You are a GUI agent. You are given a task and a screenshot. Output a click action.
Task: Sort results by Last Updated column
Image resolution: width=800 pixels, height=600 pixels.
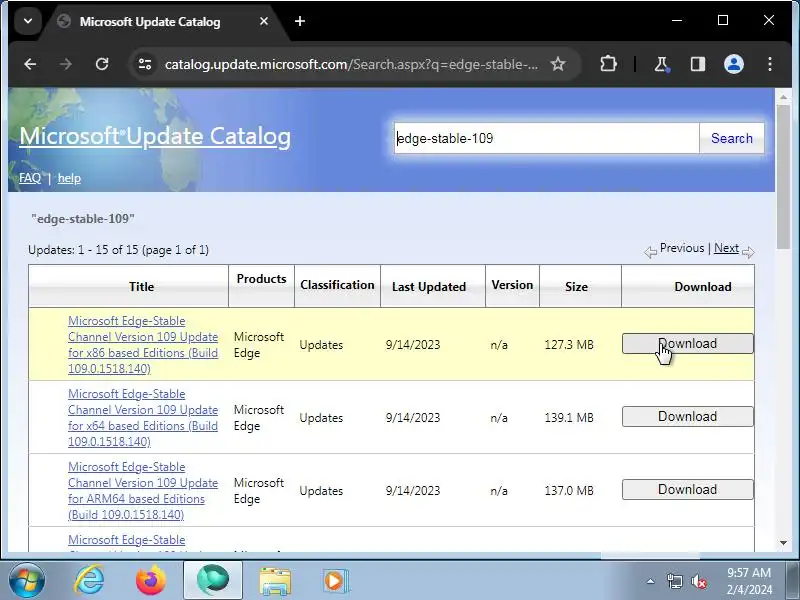click(429, 287)
